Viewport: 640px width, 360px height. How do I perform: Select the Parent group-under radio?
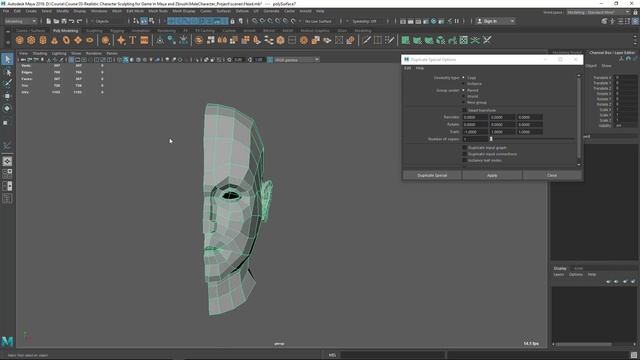coord(463,90)
